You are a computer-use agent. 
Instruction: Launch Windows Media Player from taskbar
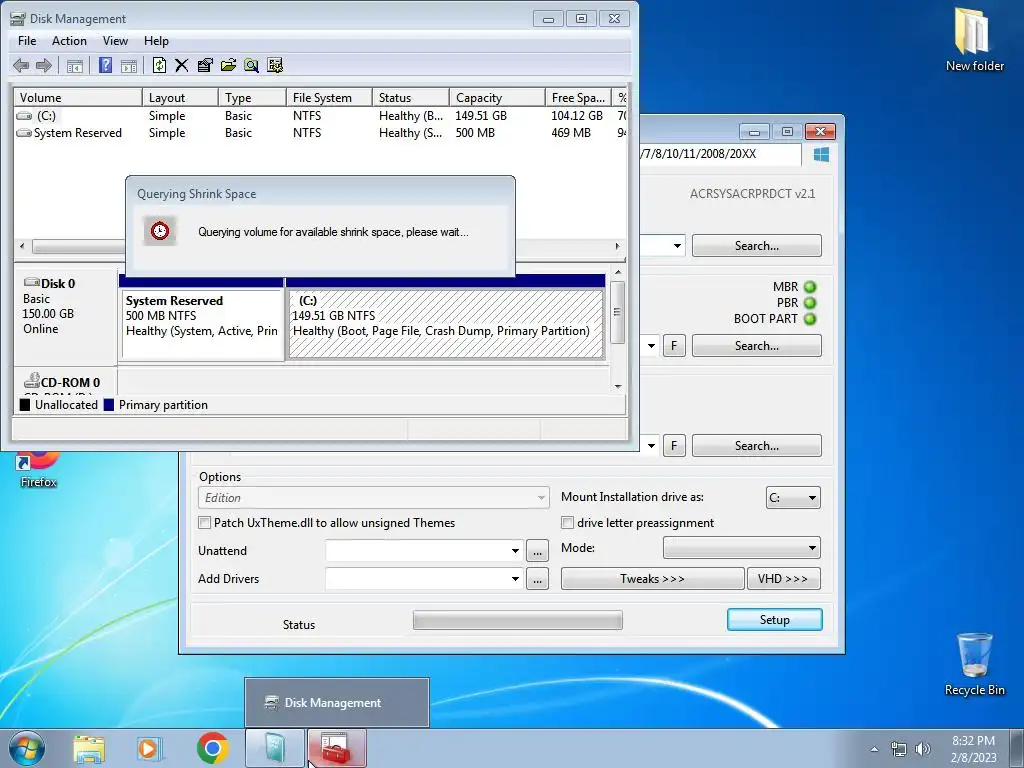[150, 749]
